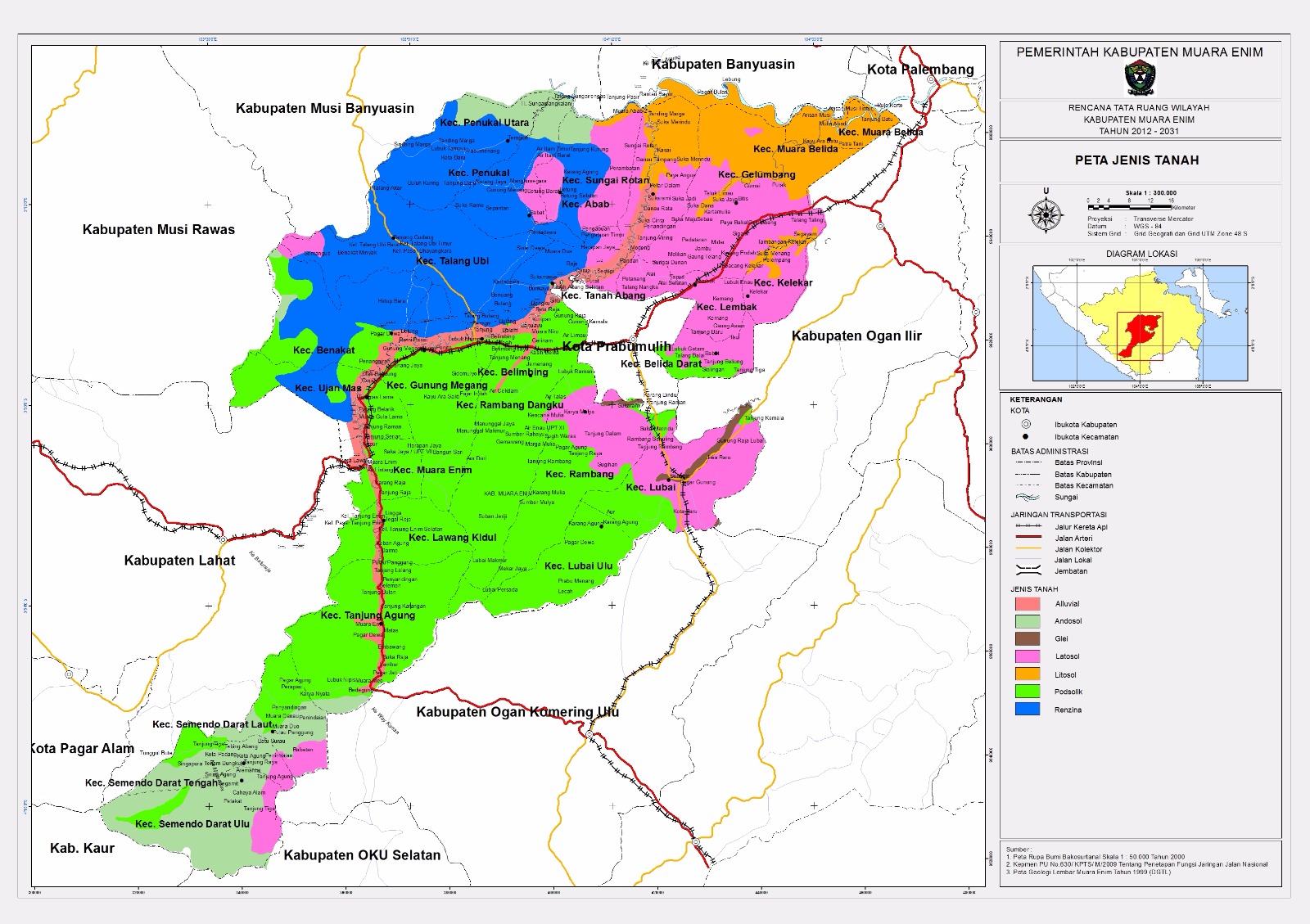Click the Diagram Lokasi inset map

[1141, 323]
